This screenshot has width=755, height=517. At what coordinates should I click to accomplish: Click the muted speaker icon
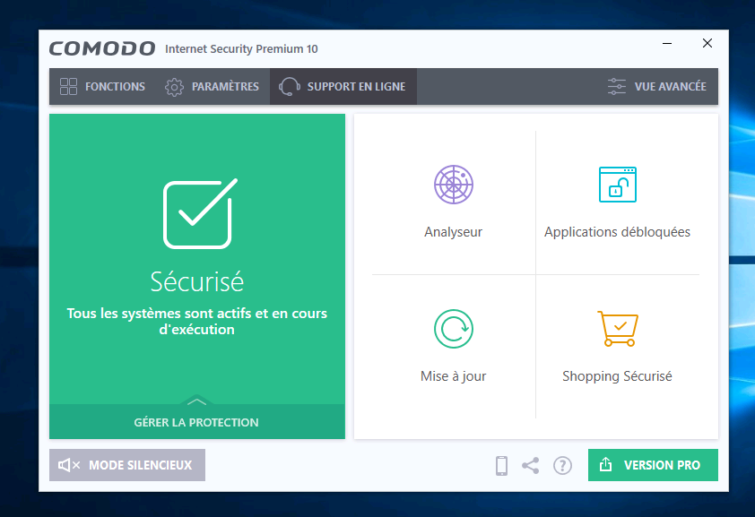coord(69,465)
